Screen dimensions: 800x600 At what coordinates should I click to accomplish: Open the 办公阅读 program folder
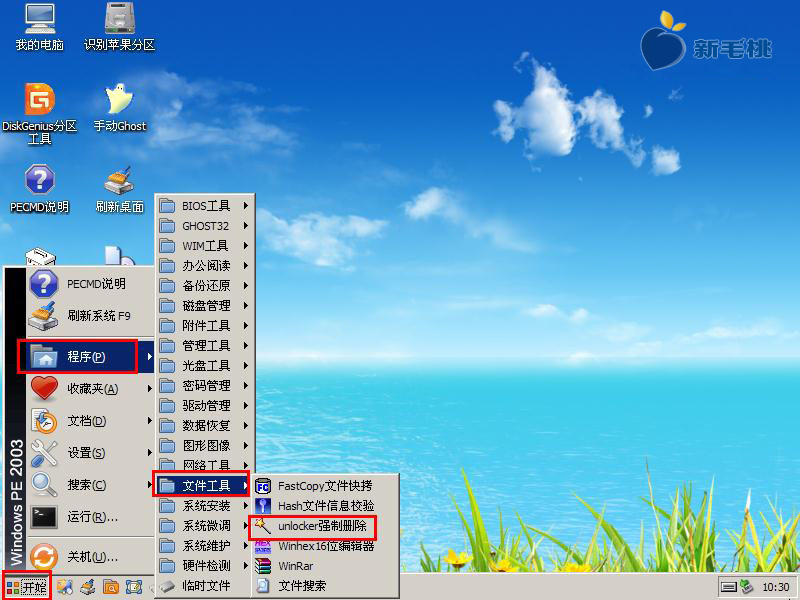coord(205,265)
